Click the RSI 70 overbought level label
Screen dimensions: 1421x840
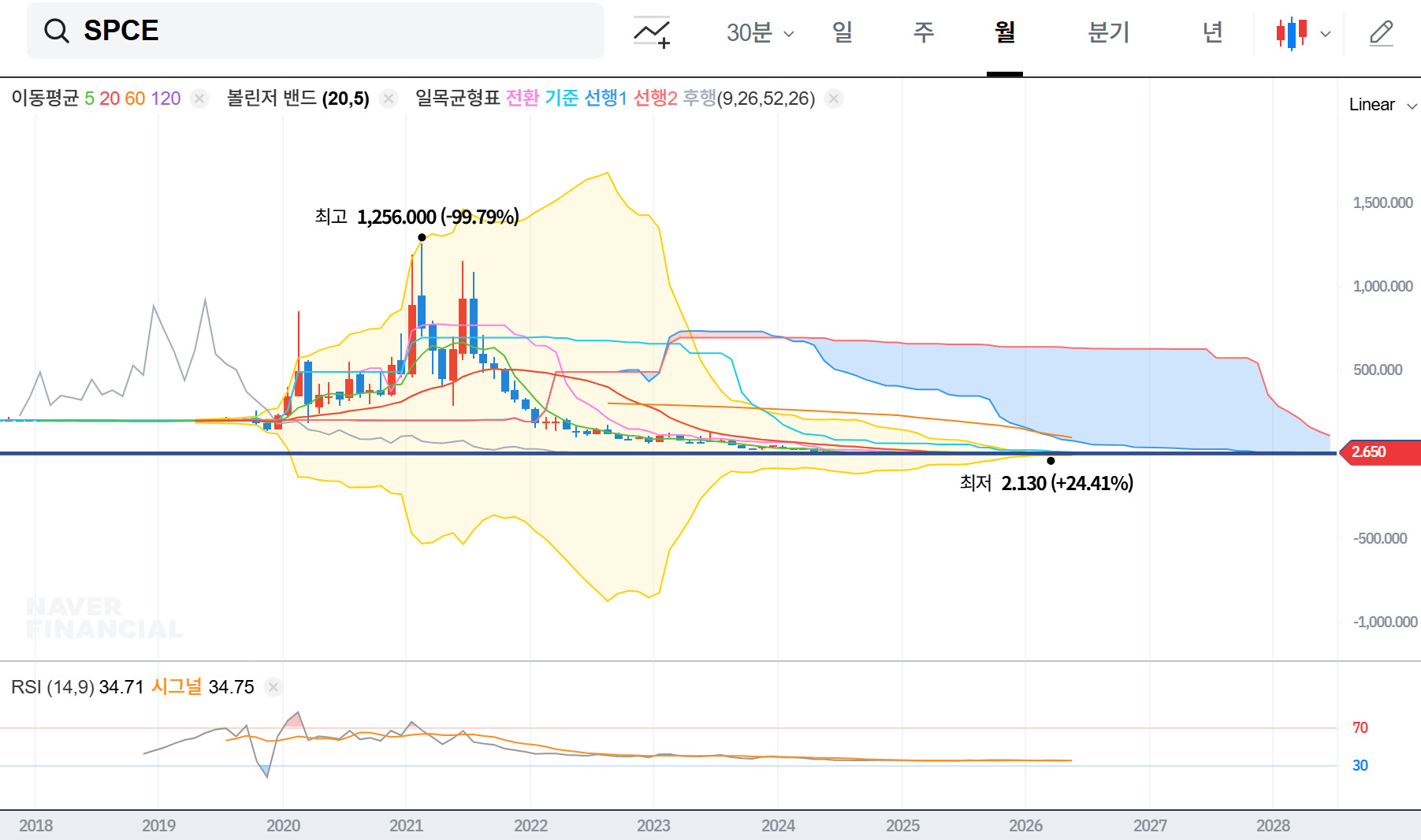[x=1360, y=728]
